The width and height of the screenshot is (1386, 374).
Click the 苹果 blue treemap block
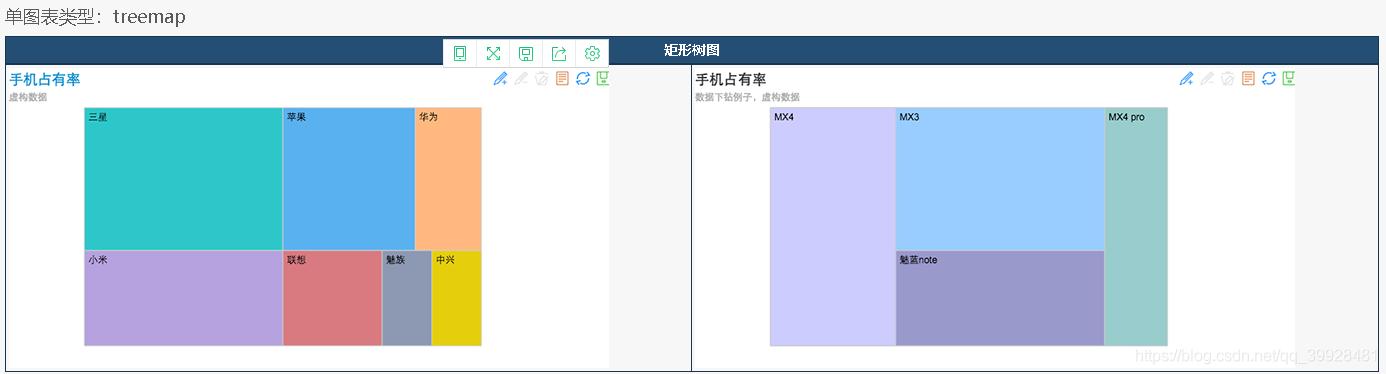pyautogui.click(x=349, y=179)
